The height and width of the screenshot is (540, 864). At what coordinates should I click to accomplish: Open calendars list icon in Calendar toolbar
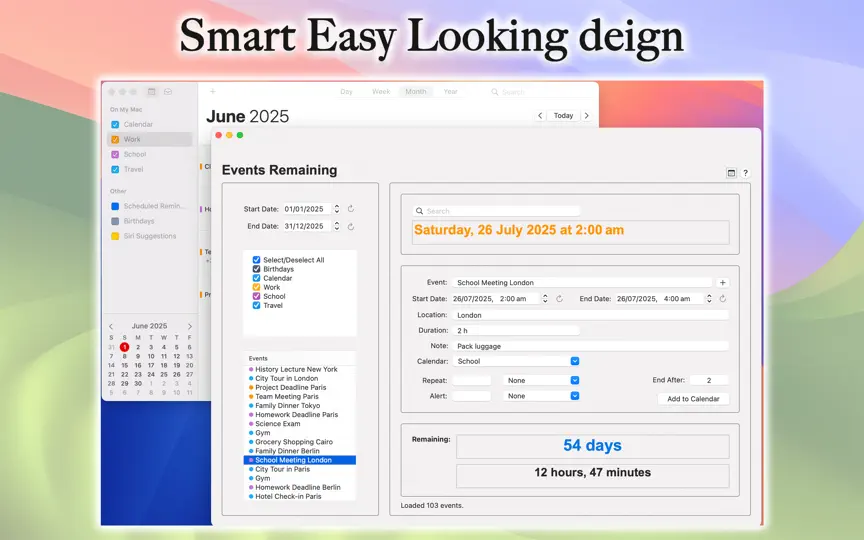[x=152, y=91]
